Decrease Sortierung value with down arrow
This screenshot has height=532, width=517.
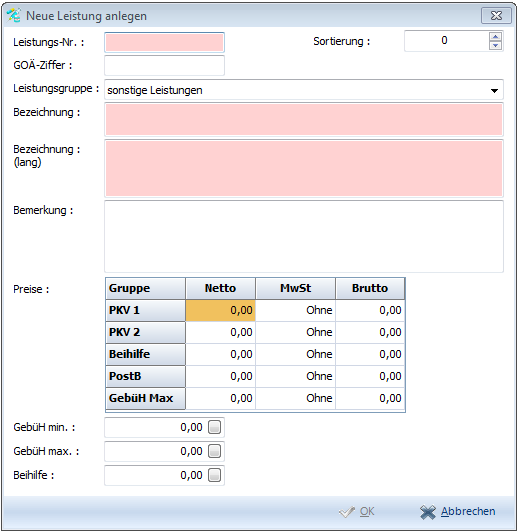click(x=495, y=45)
